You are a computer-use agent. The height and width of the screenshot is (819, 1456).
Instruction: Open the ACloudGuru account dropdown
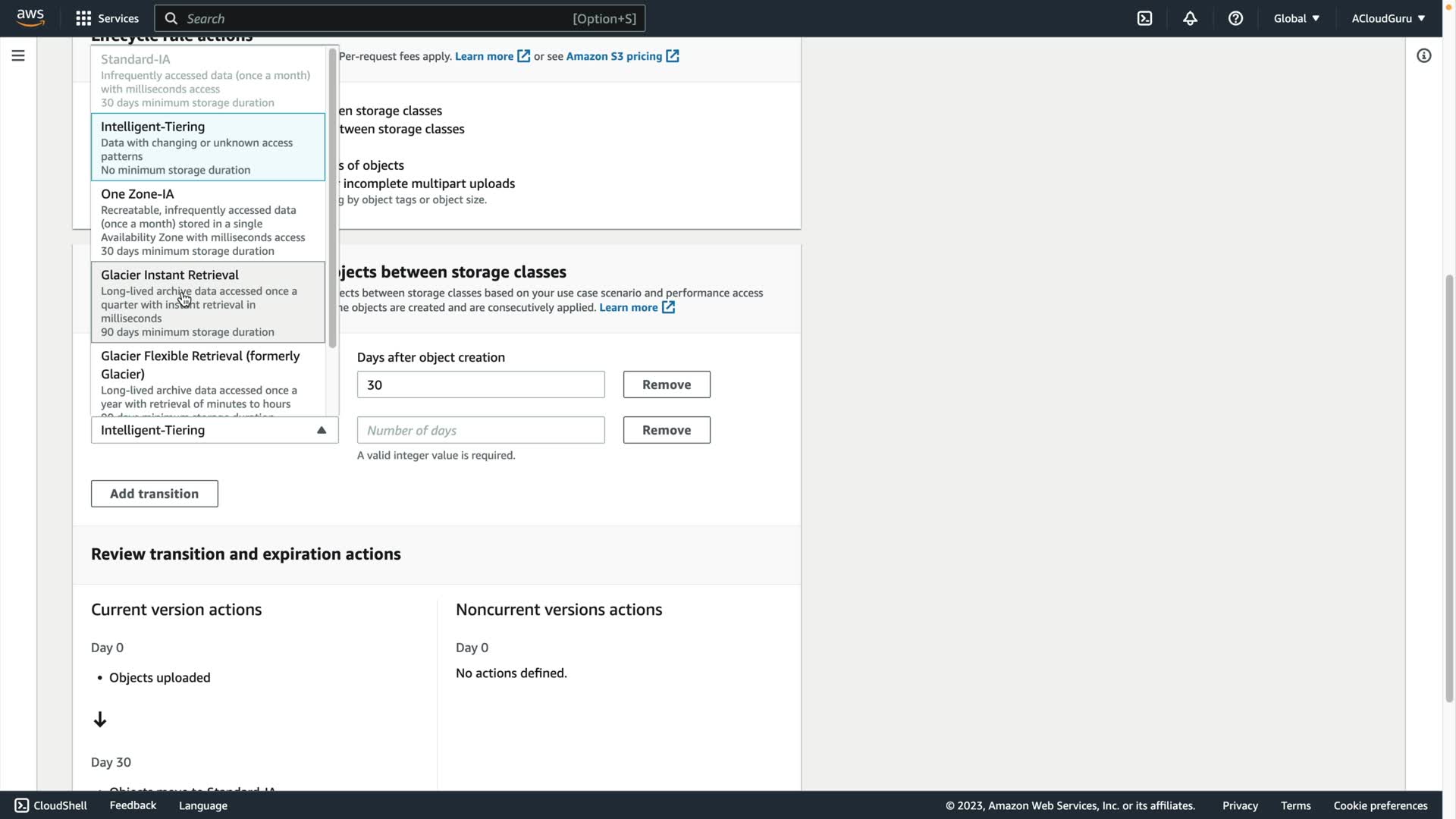pos(1388,18)
